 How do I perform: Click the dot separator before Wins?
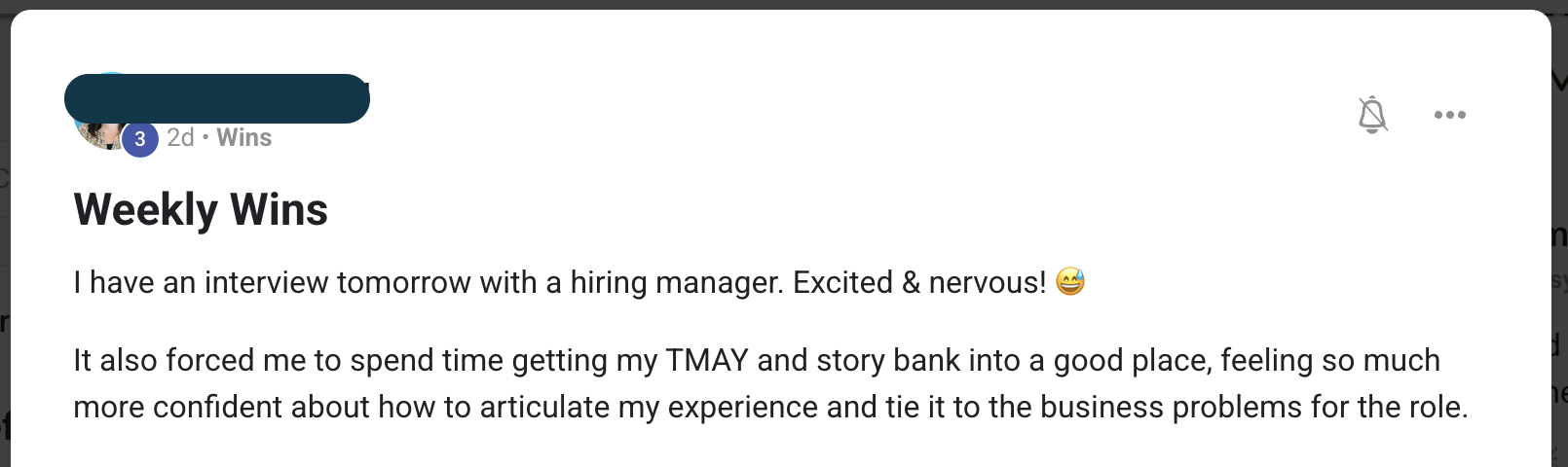205,138
